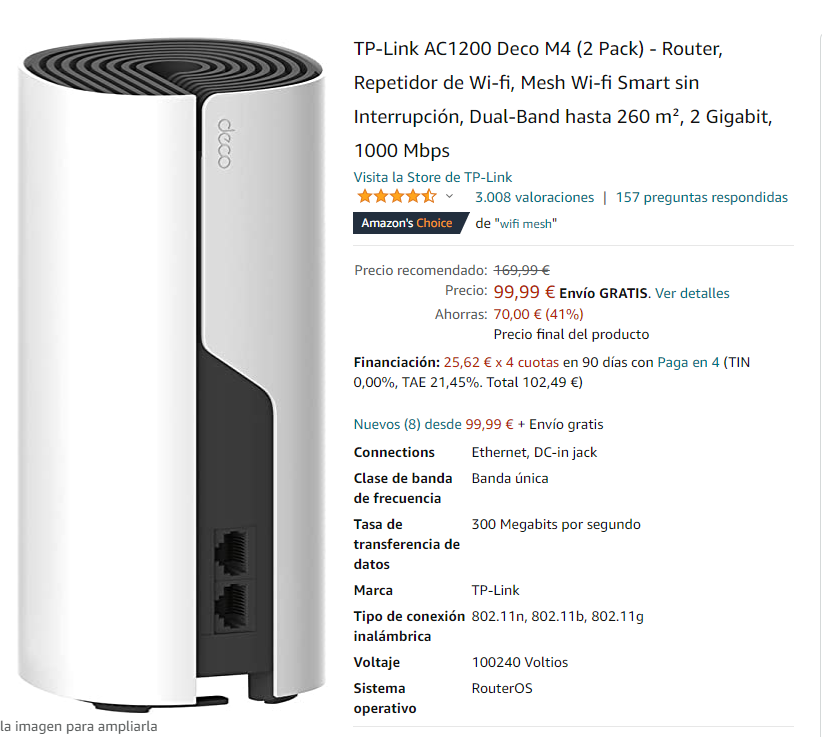Expand the rating breakdown chevron

449,197
